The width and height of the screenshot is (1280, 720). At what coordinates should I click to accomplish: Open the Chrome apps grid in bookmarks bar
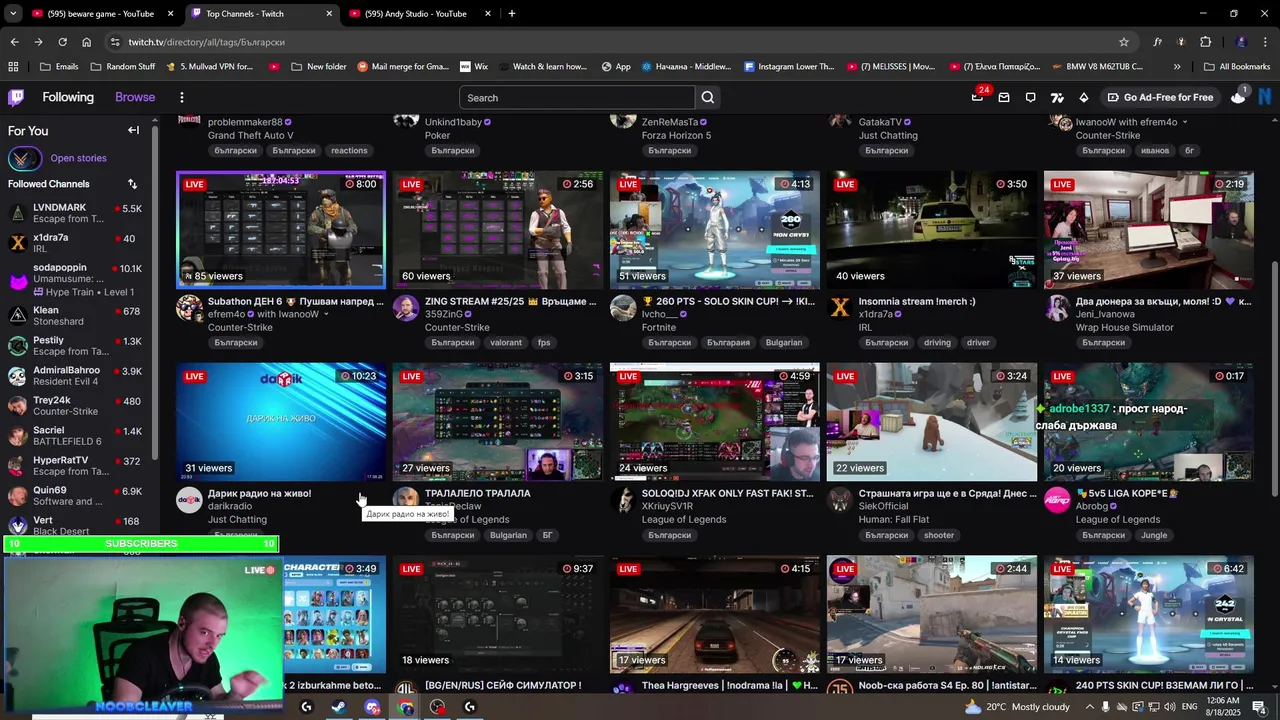[x=13, y=67]
